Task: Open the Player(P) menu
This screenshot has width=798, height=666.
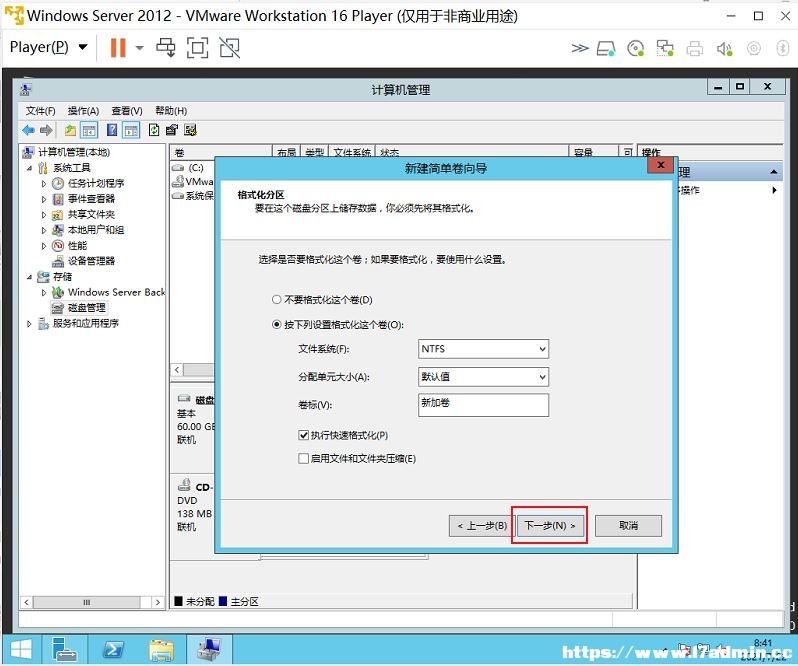Action: 48,47
